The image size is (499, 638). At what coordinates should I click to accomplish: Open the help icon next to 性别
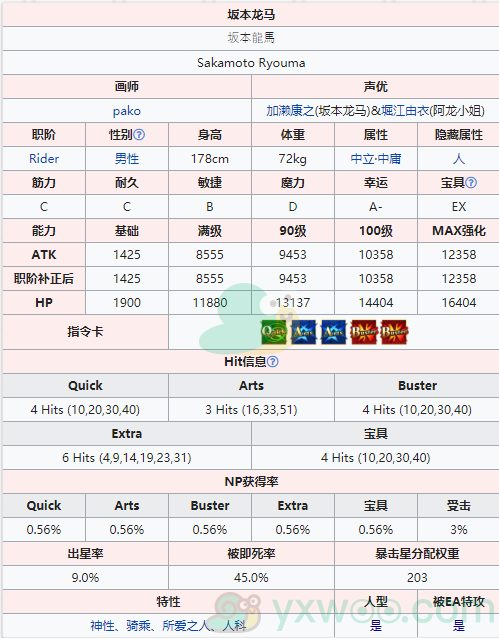pyautogui.click(x=139, y=135)
